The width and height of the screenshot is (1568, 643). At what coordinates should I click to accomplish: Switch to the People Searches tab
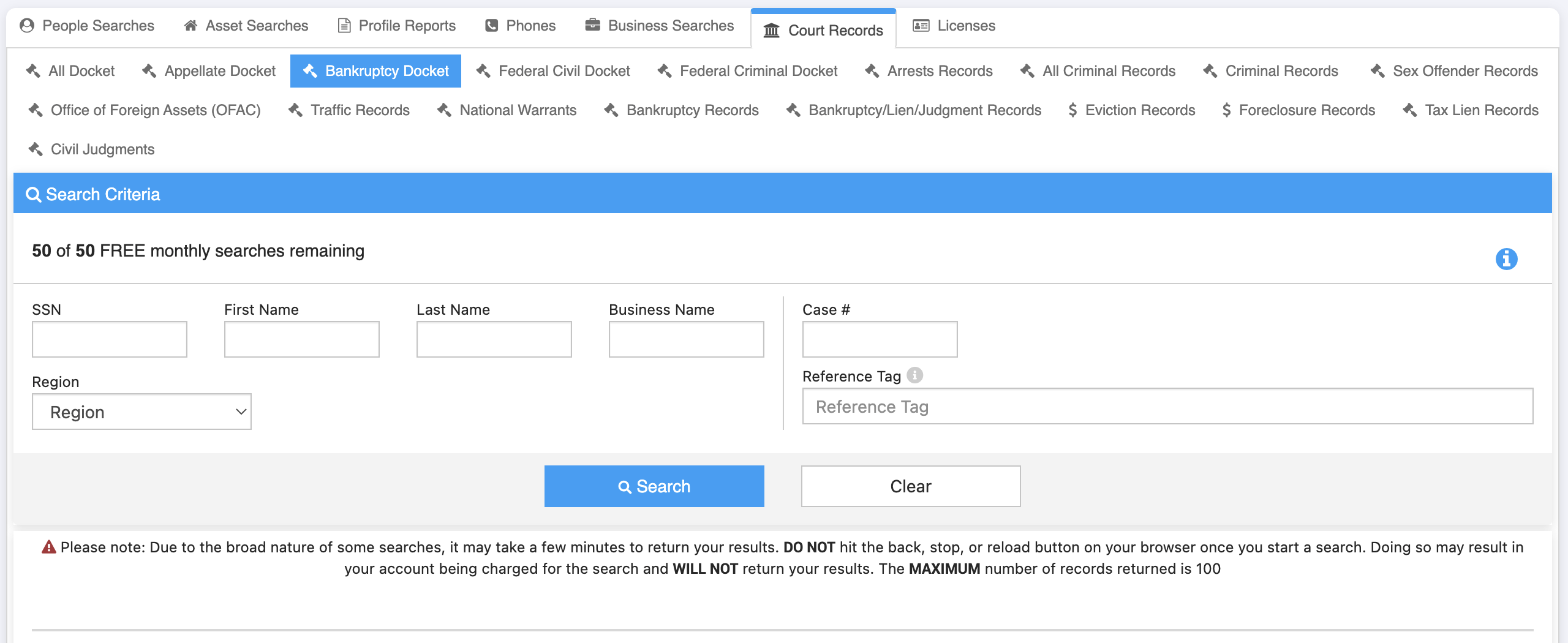pyautogui.click(x=87, y=26)
